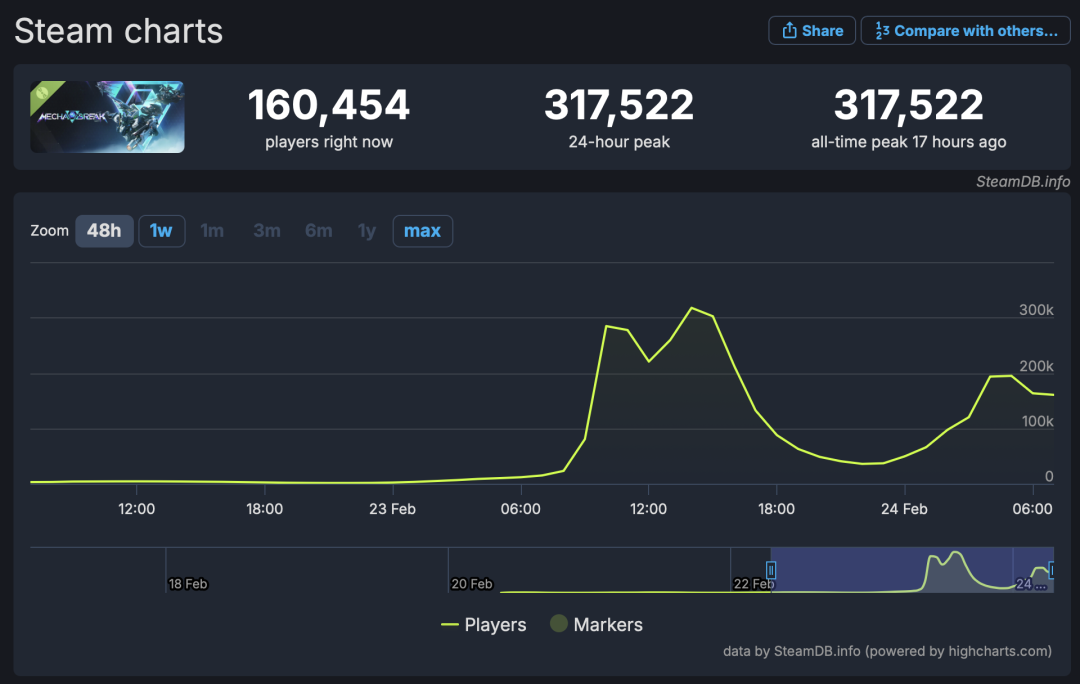This screenshot has width=1080, height=684.
Task: Open the Mecha Break game thumbnail
Action: [107, 116]
